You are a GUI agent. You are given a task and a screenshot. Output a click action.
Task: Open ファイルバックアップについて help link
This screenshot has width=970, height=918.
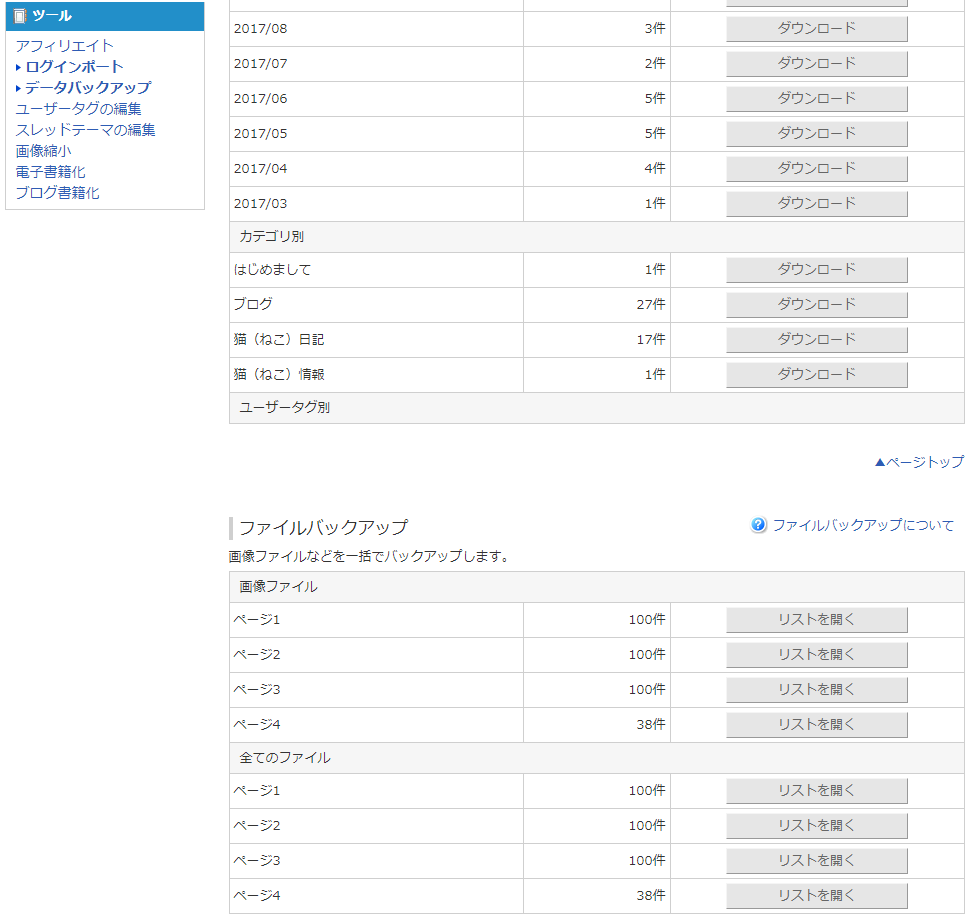click(x=863, y=525)
